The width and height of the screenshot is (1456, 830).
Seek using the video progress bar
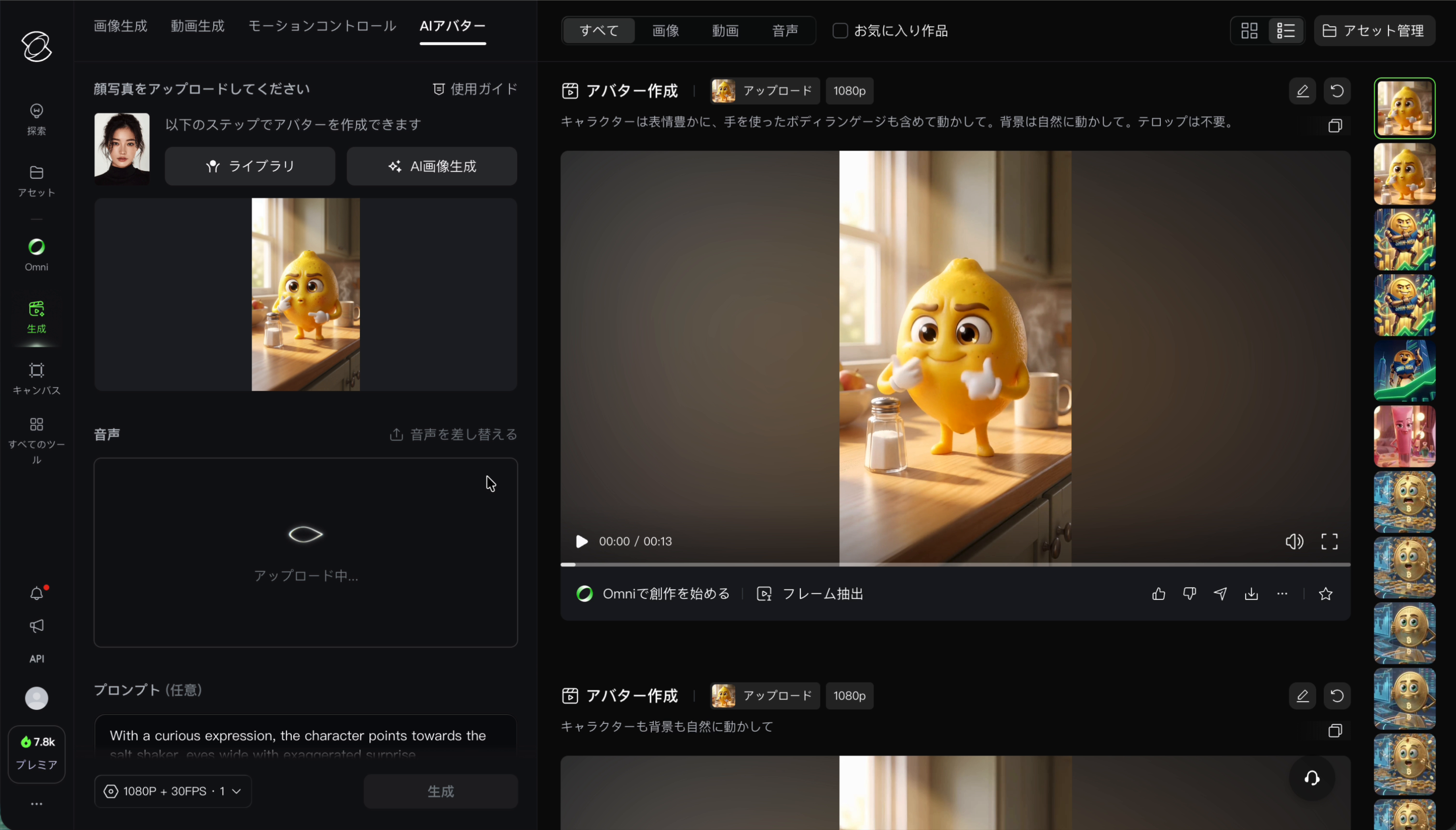(955, 565)
